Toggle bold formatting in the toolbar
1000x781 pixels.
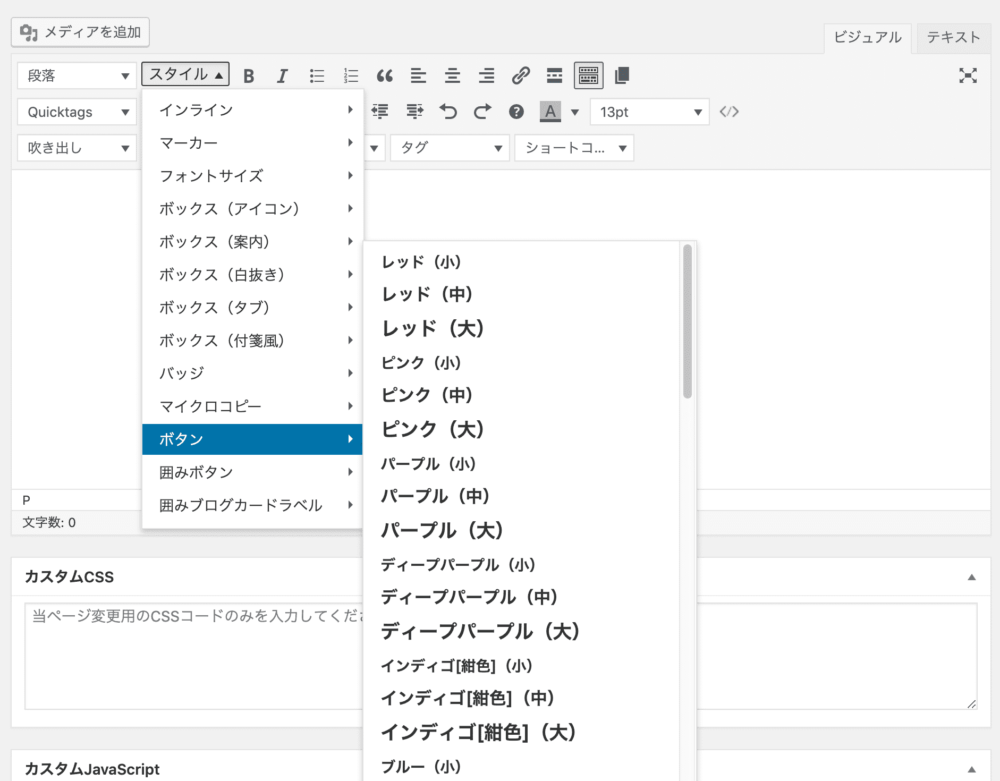point(249,75)
